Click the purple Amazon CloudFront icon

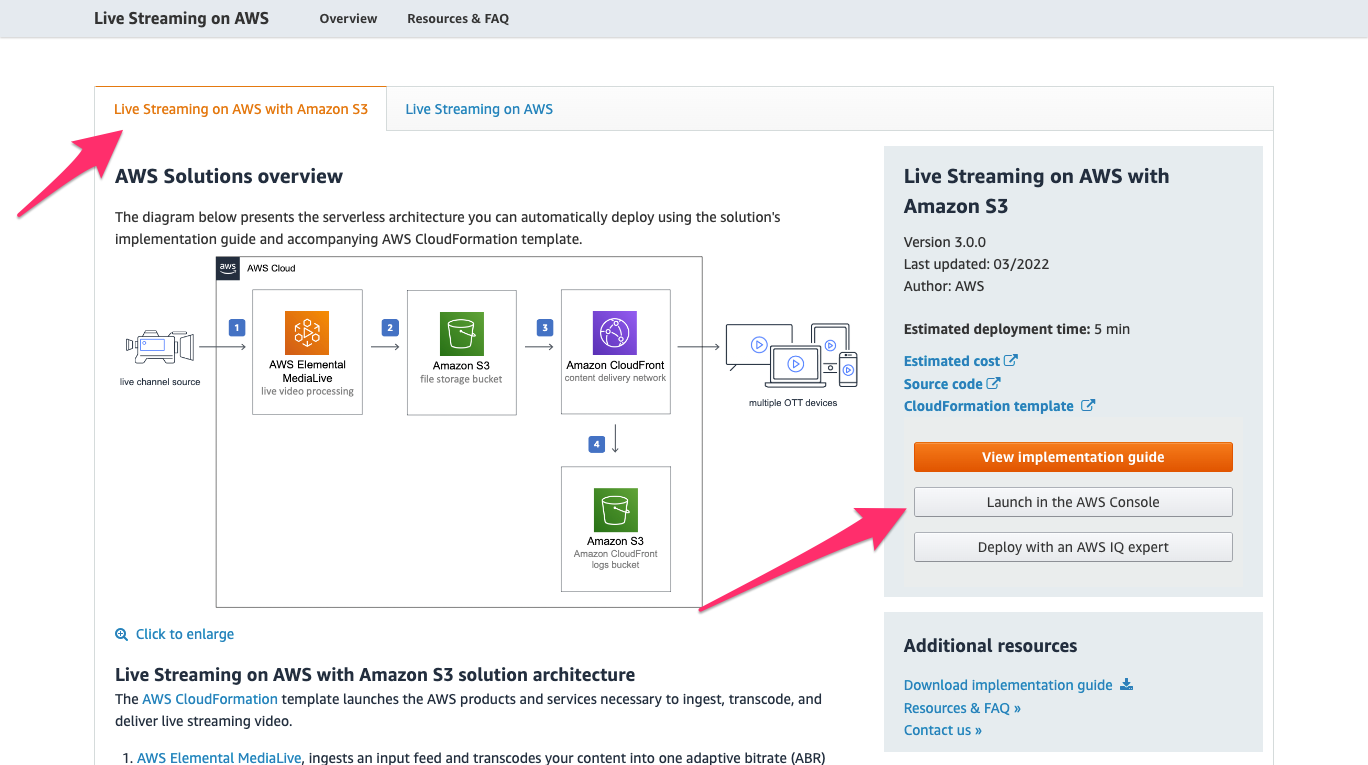point(615,333)
